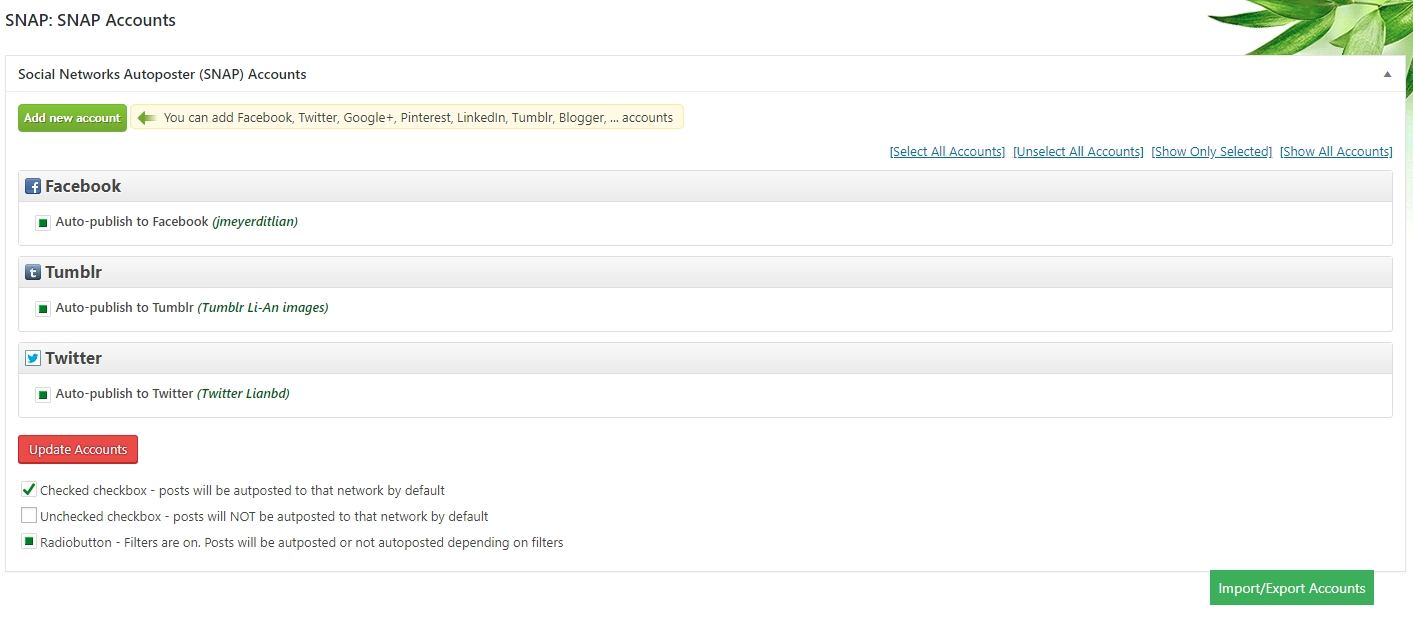Image resolution: width=1413 pixels, height=632 pixels.
Task: Click the jmeyerditlian account name
Action: (255, 222)
